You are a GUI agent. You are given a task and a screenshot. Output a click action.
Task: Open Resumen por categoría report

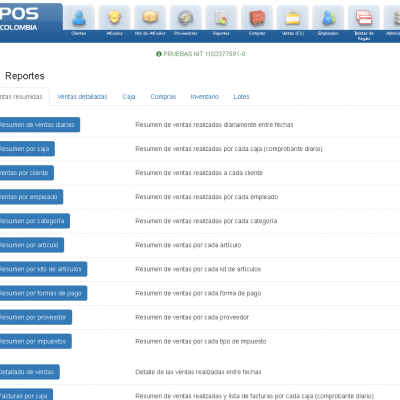click(x=35, y=221)
